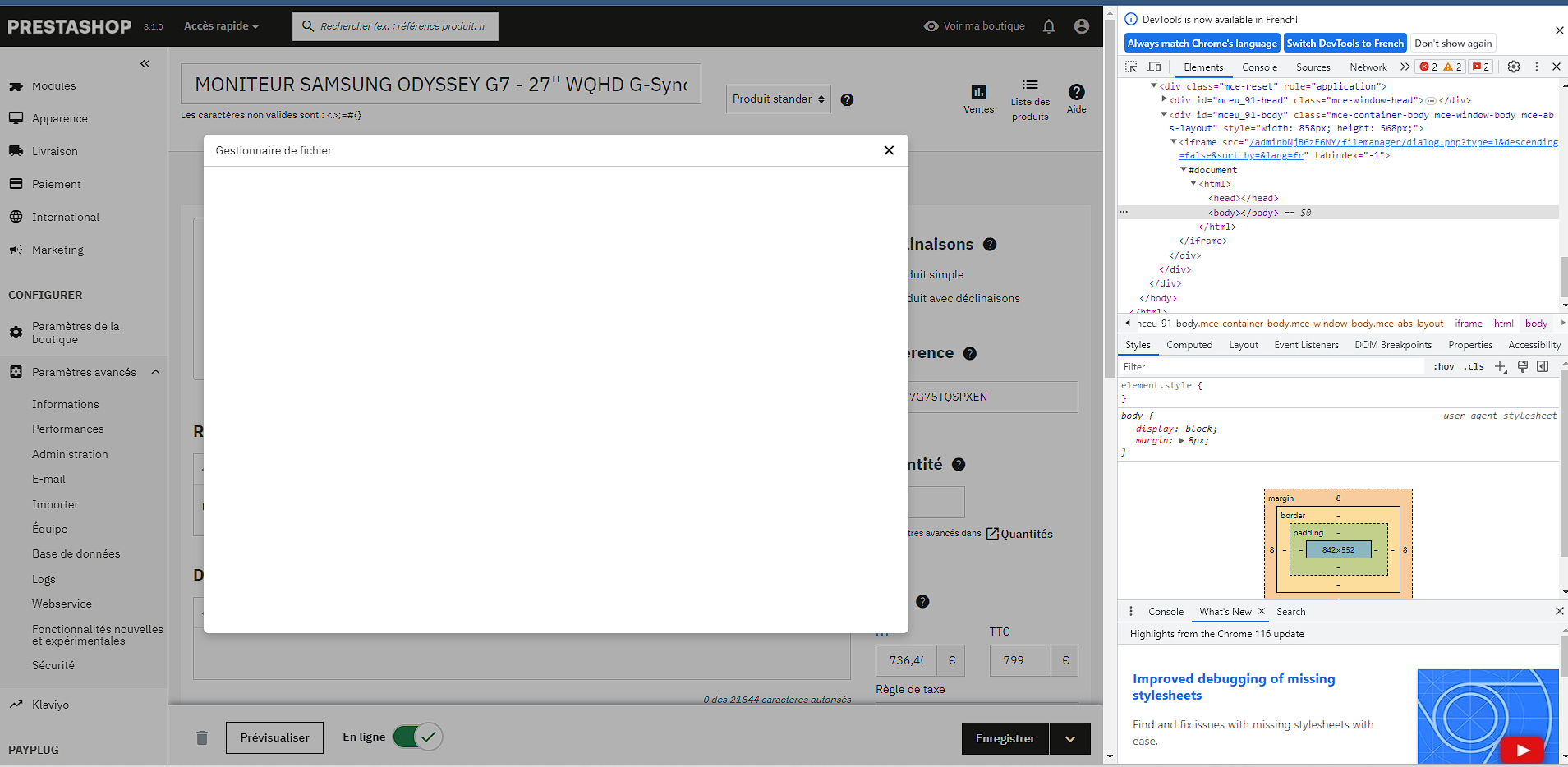
Task: Focus the Styles Filter input
Action: pos(1272,367)
